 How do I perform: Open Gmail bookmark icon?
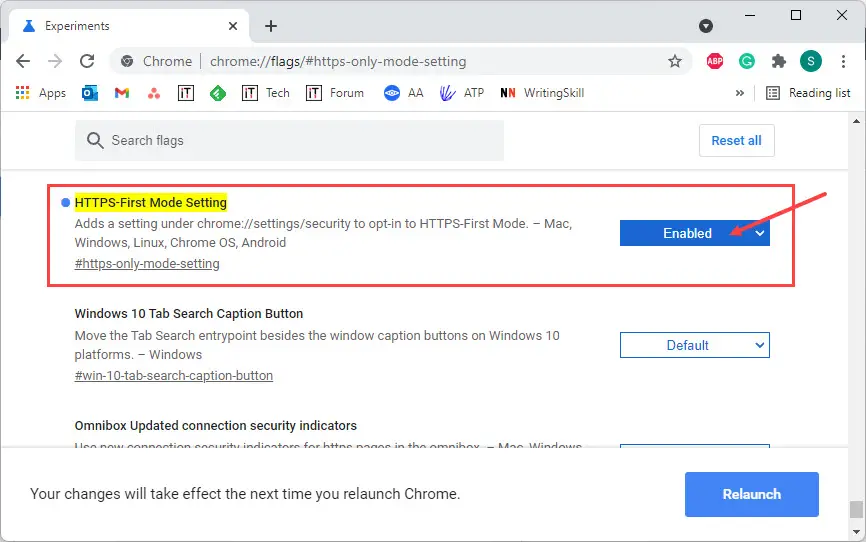[x=122, y=93]
